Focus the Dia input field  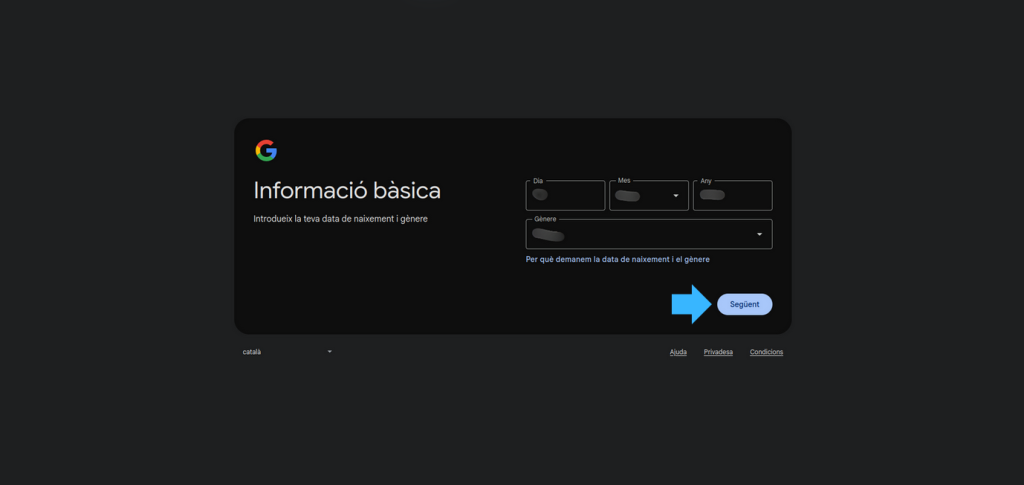pos(565,196)
